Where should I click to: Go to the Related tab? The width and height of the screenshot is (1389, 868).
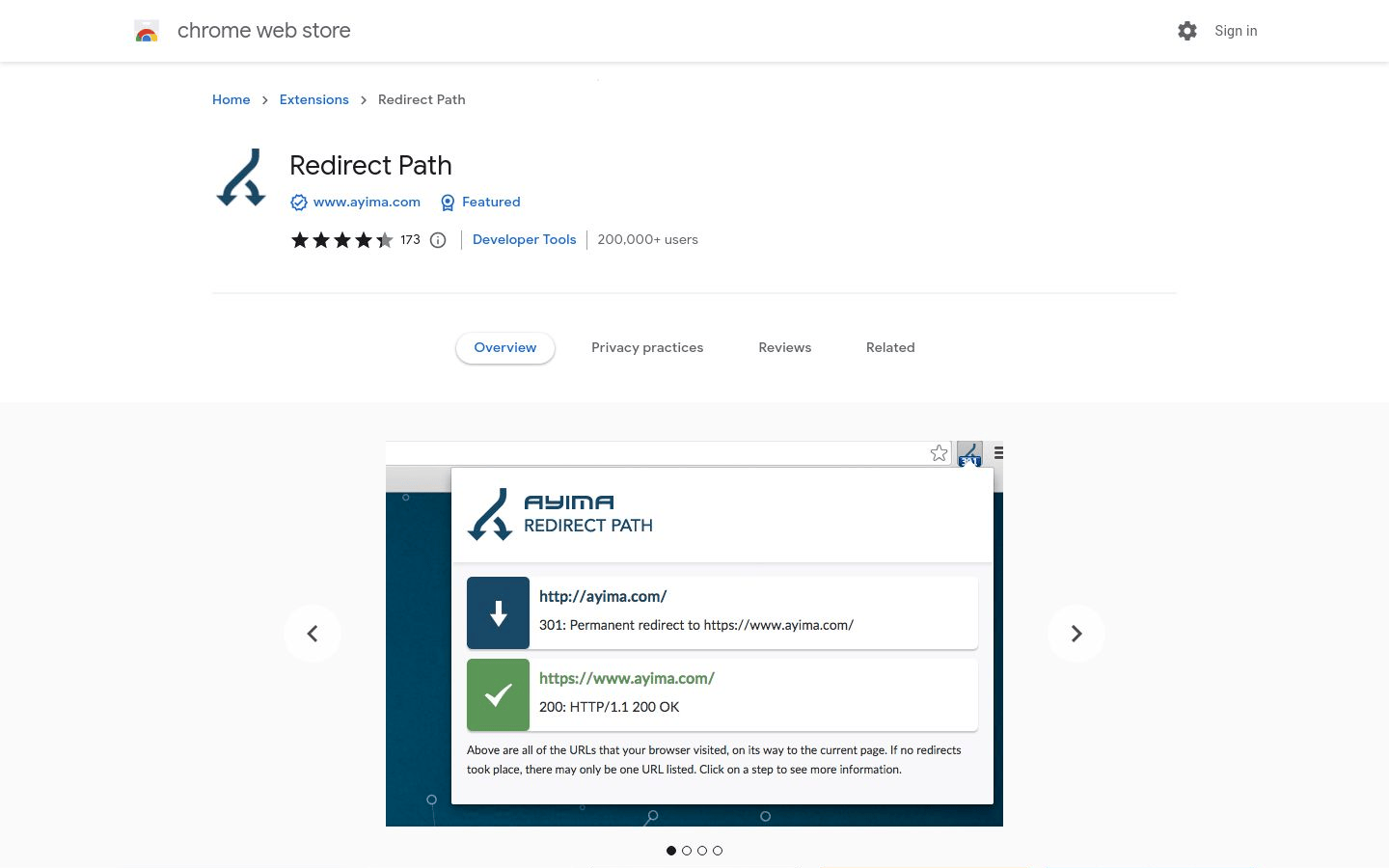pyautogui.click(x=890, y=348)
